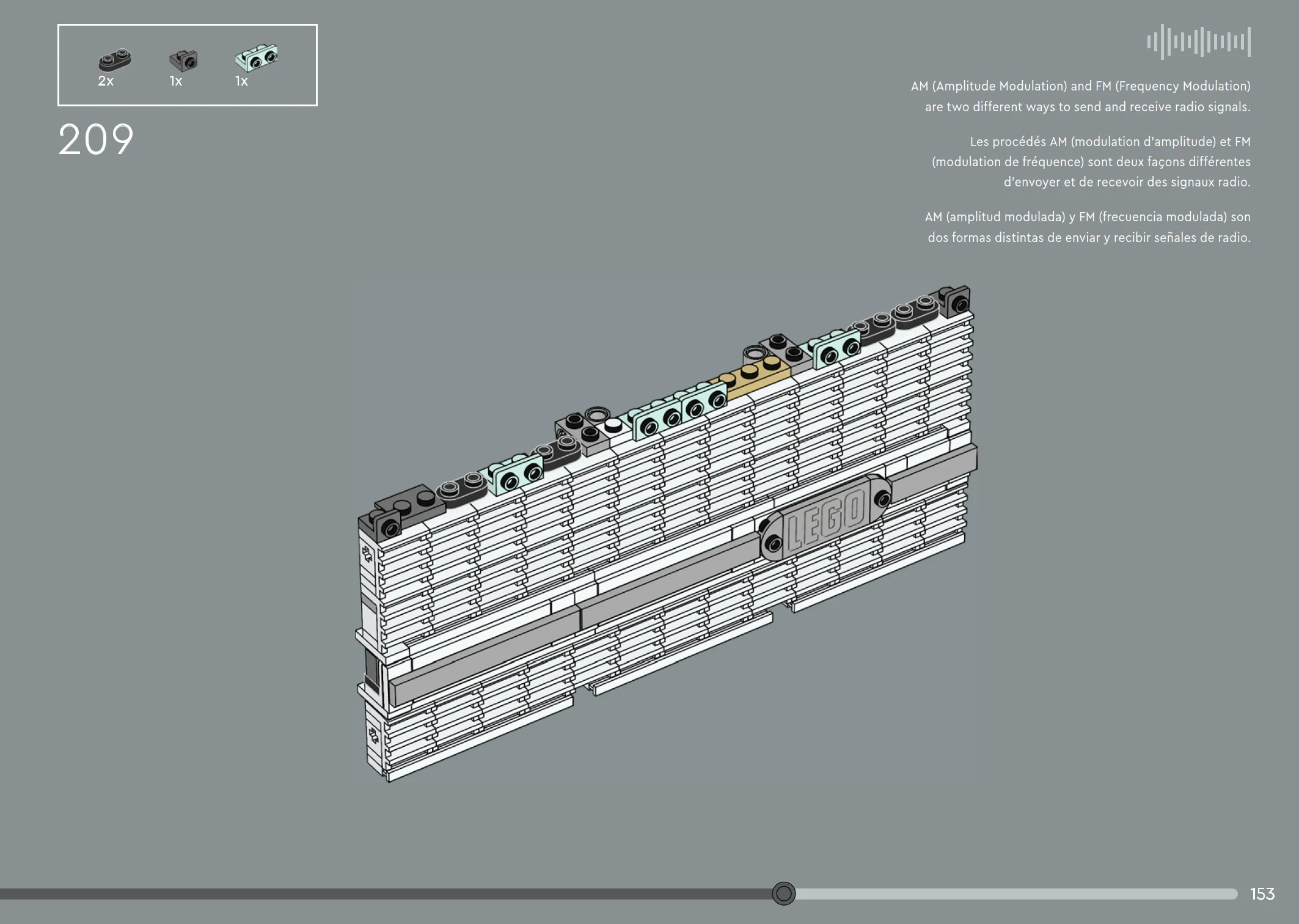Click the step number 209

click(96, 139)
